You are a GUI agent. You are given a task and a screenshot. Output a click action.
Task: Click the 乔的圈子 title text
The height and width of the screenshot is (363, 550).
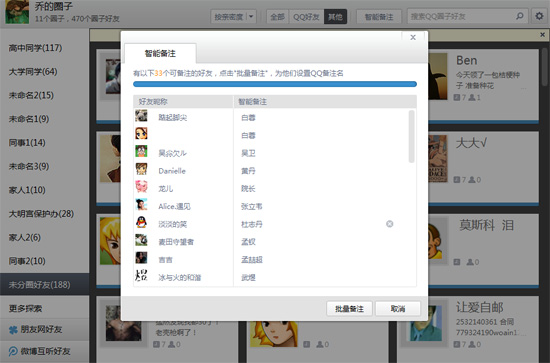(x=54, y=6)
